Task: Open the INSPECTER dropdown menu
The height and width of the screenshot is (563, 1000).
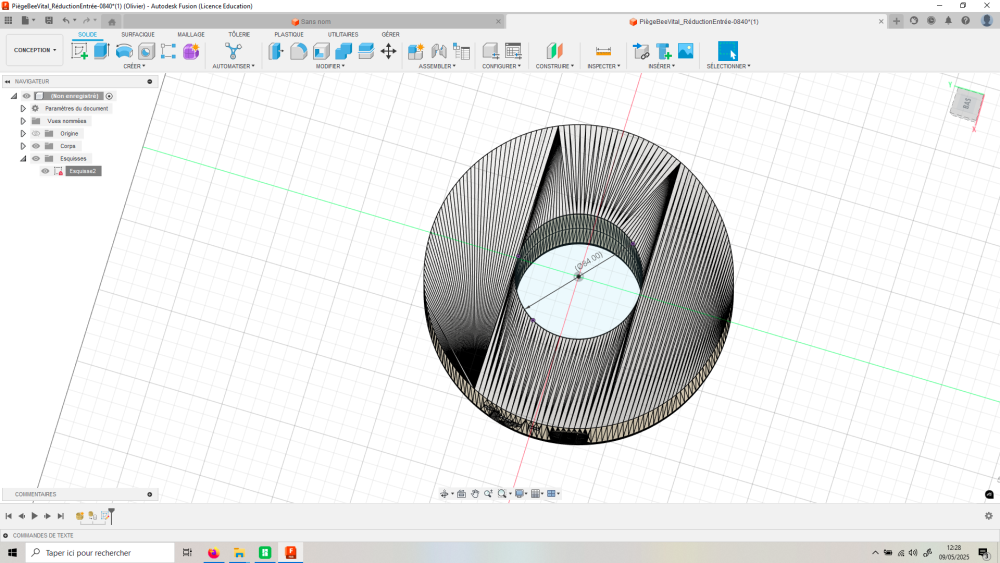Action: pos(603,66)
